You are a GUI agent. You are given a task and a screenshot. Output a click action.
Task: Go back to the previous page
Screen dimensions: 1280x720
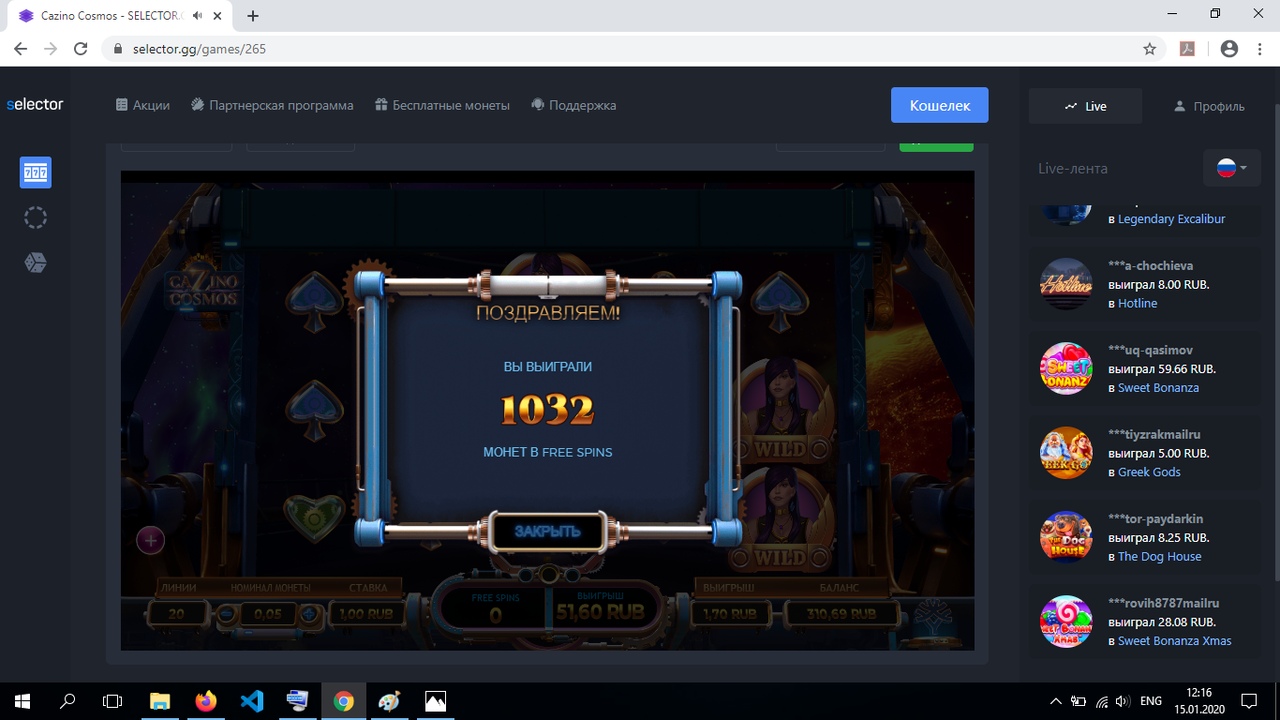[x=20, y=49]
